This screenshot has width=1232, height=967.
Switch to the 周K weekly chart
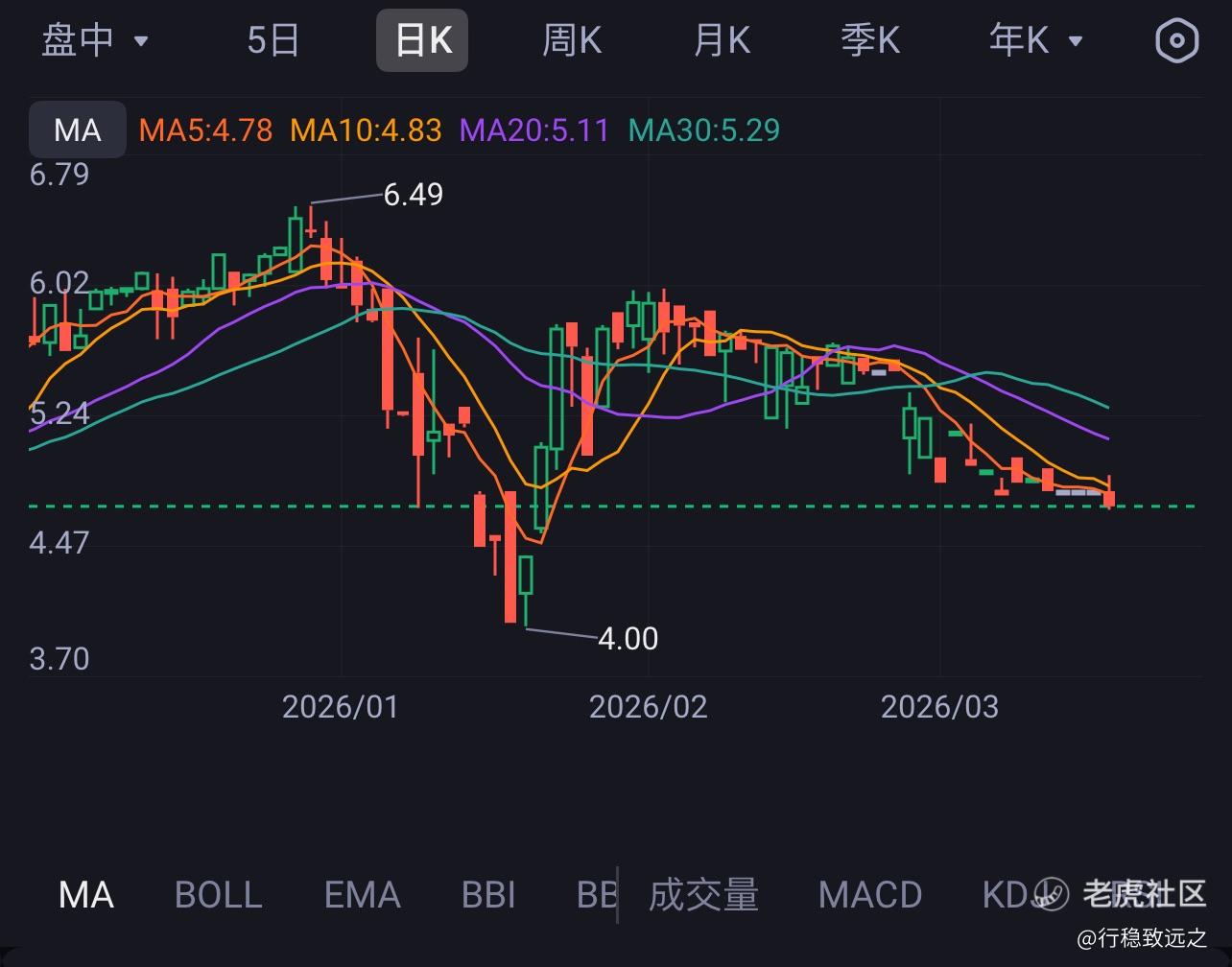coord(572,40)
